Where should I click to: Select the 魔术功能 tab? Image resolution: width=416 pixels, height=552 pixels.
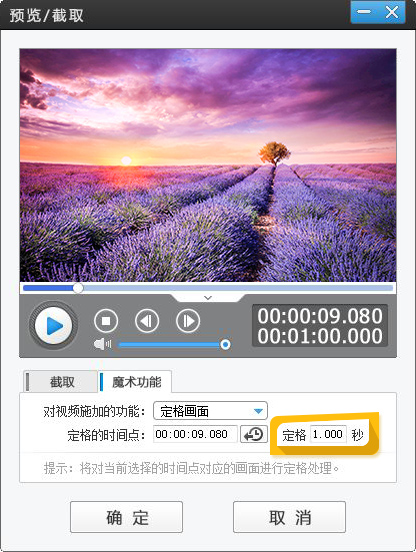point(135,382)
